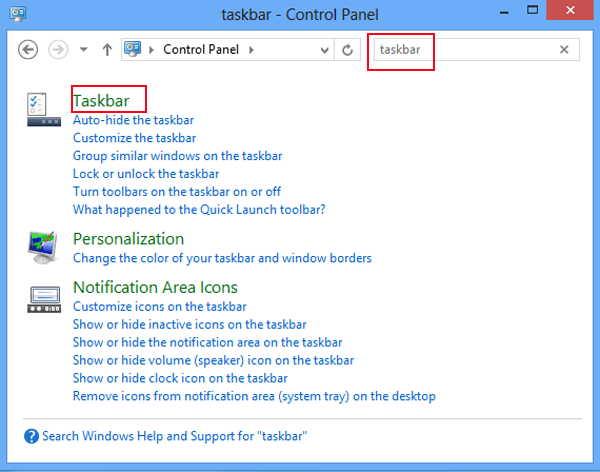Clear the search box with X
Viewport: 600px width, 472px height.
pos(564,49)
